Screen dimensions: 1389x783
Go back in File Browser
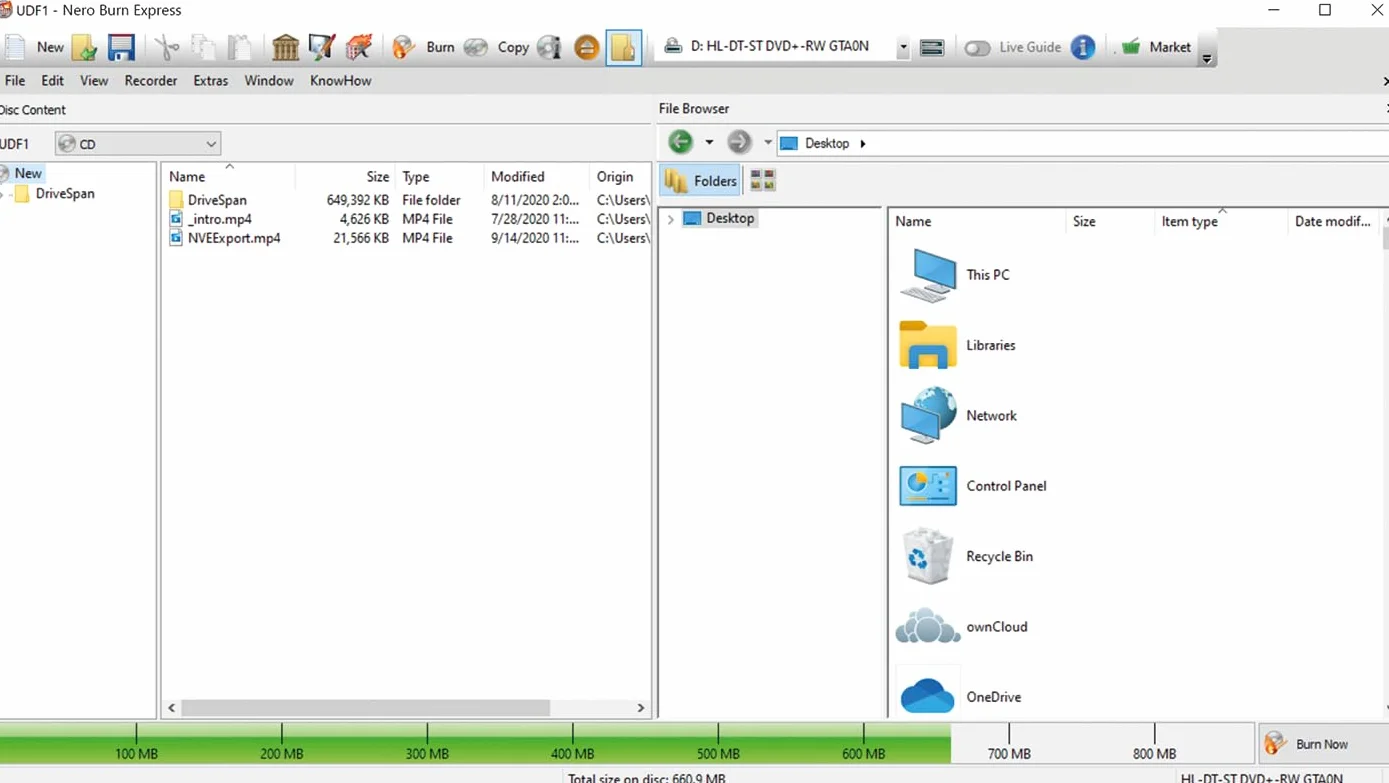point(681,142)
